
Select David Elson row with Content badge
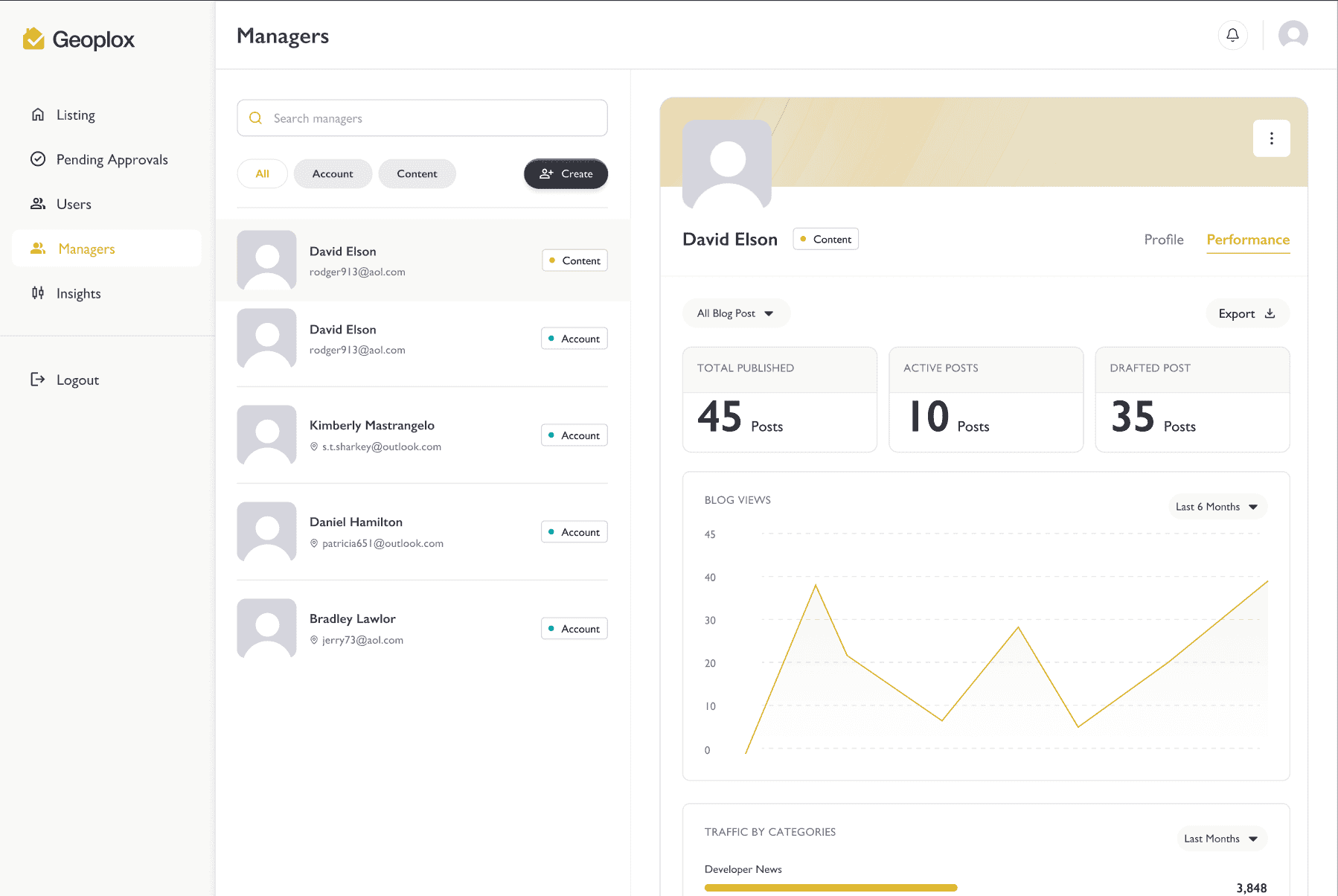422,260
